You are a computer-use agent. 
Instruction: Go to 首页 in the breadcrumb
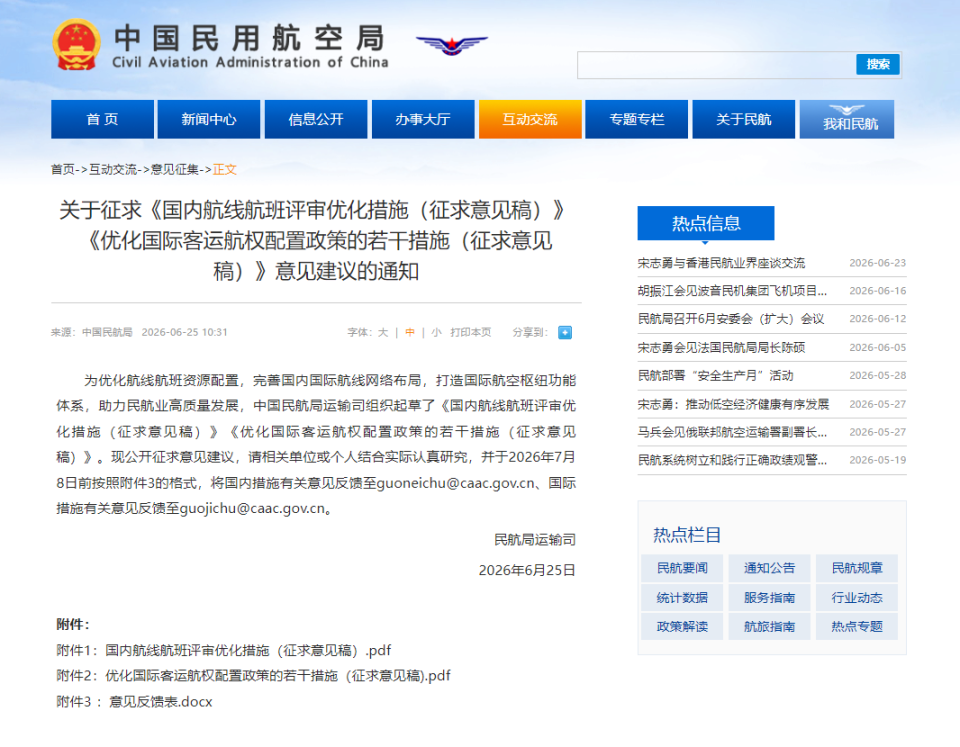(x=62, y=170)
